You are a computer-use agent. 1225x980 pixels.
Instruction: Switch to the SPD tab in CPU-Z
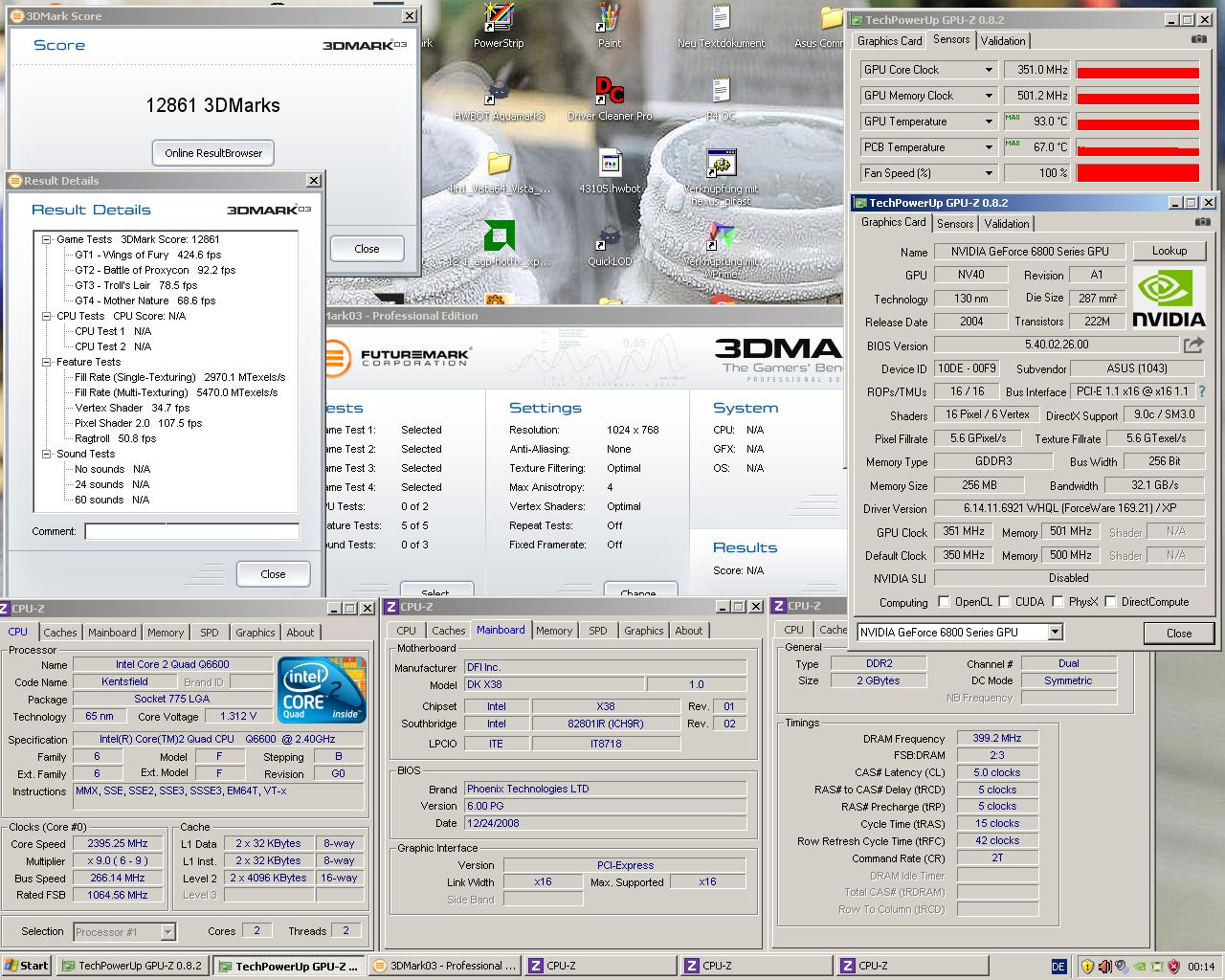[x=209, y=632]
